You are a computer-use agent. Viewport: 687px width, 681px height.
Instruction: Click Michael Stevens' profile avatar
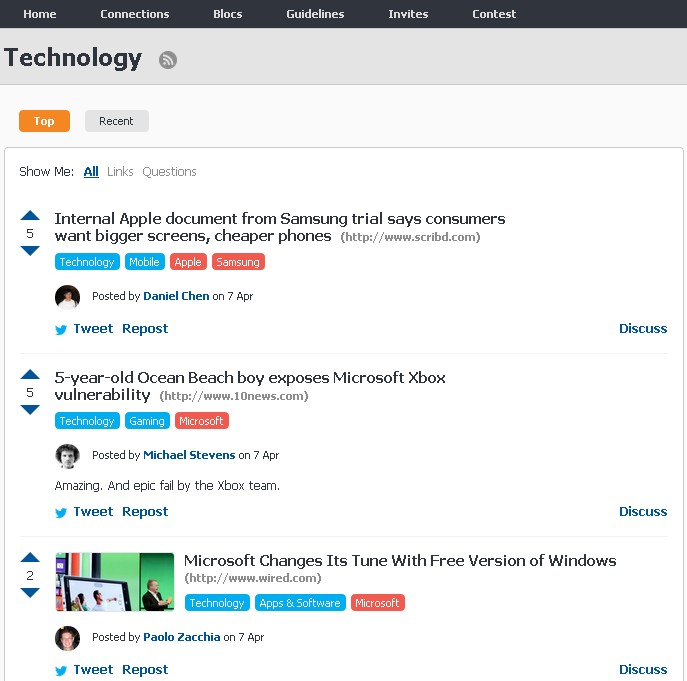(x=67, y=456)
